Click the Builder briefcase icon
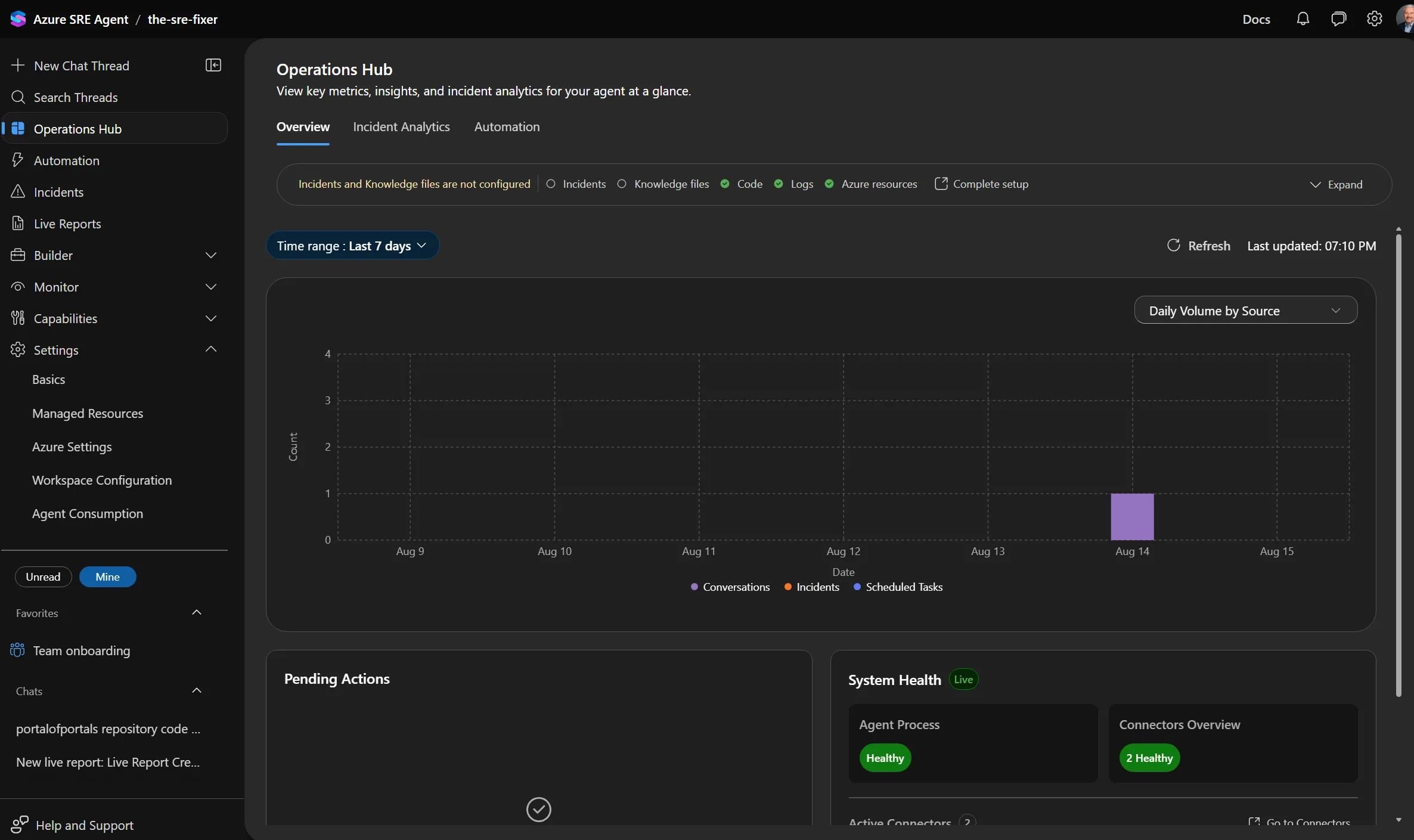 pyautogui.click(x=18, y=255)
